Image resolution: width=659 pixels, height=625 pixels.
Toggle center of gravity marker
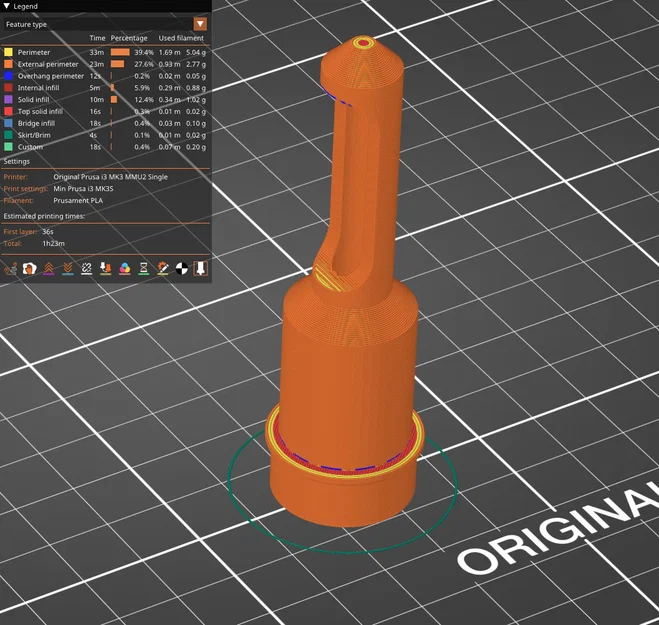click(182, 268)
